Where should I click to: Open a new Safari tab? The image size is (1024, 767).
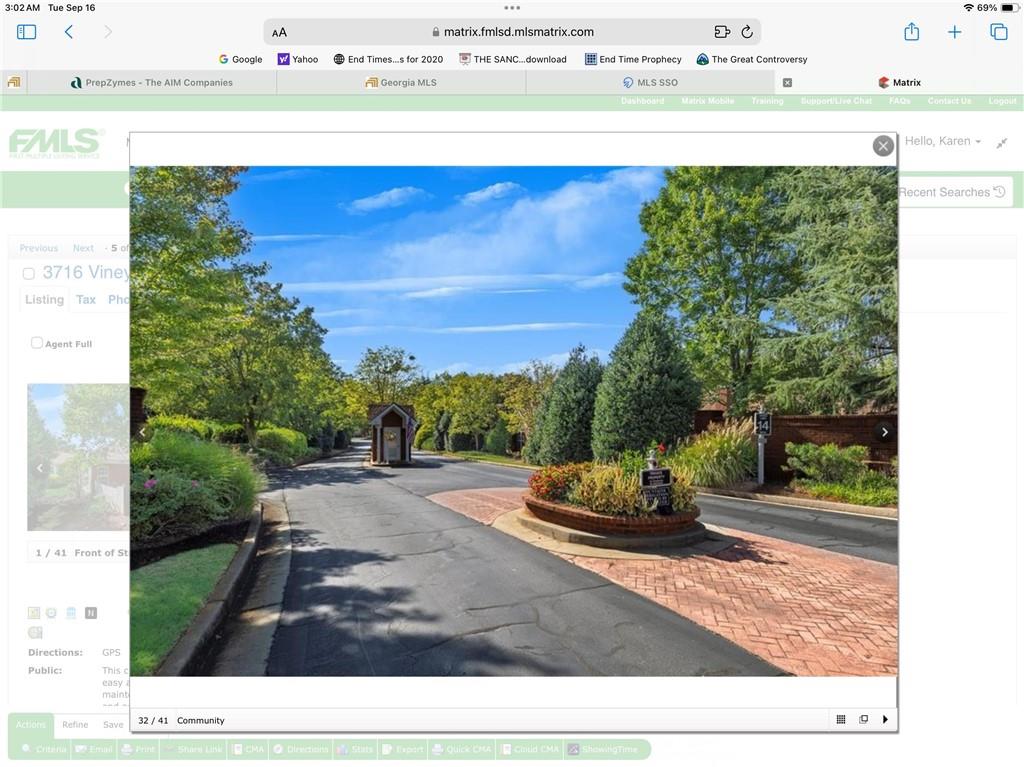tap(955, 32)
